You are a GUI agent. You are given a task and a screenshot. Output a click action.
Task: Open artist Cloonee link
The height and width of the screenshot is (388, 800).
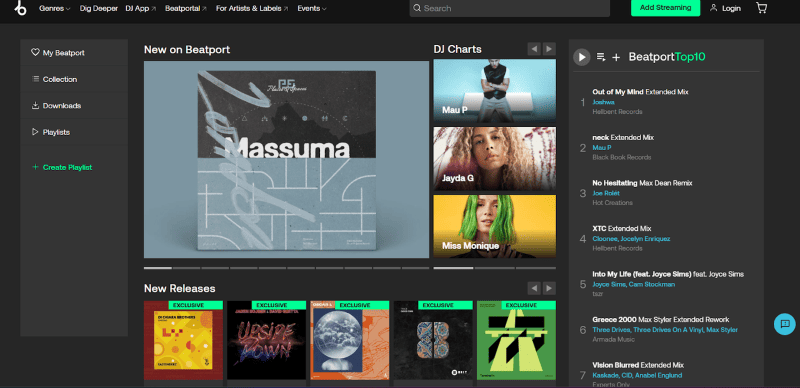[x=605, y=238]
